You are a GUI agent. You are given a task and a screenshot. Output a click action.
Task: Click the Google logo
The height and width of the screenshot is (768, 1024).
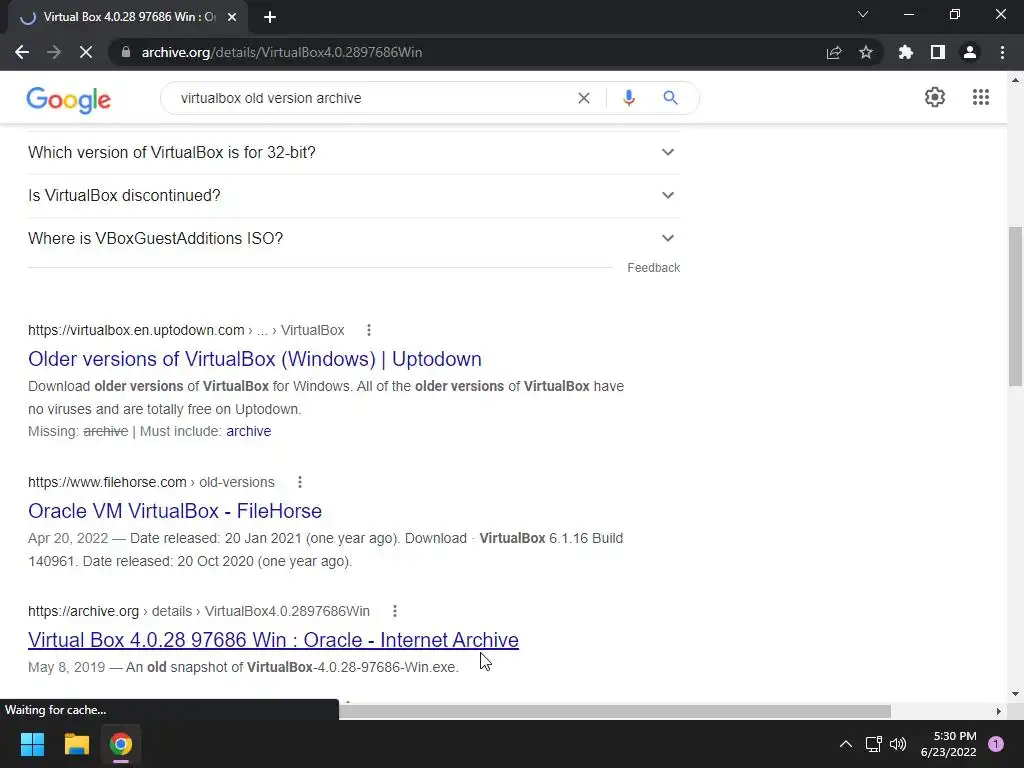point(69,99)
